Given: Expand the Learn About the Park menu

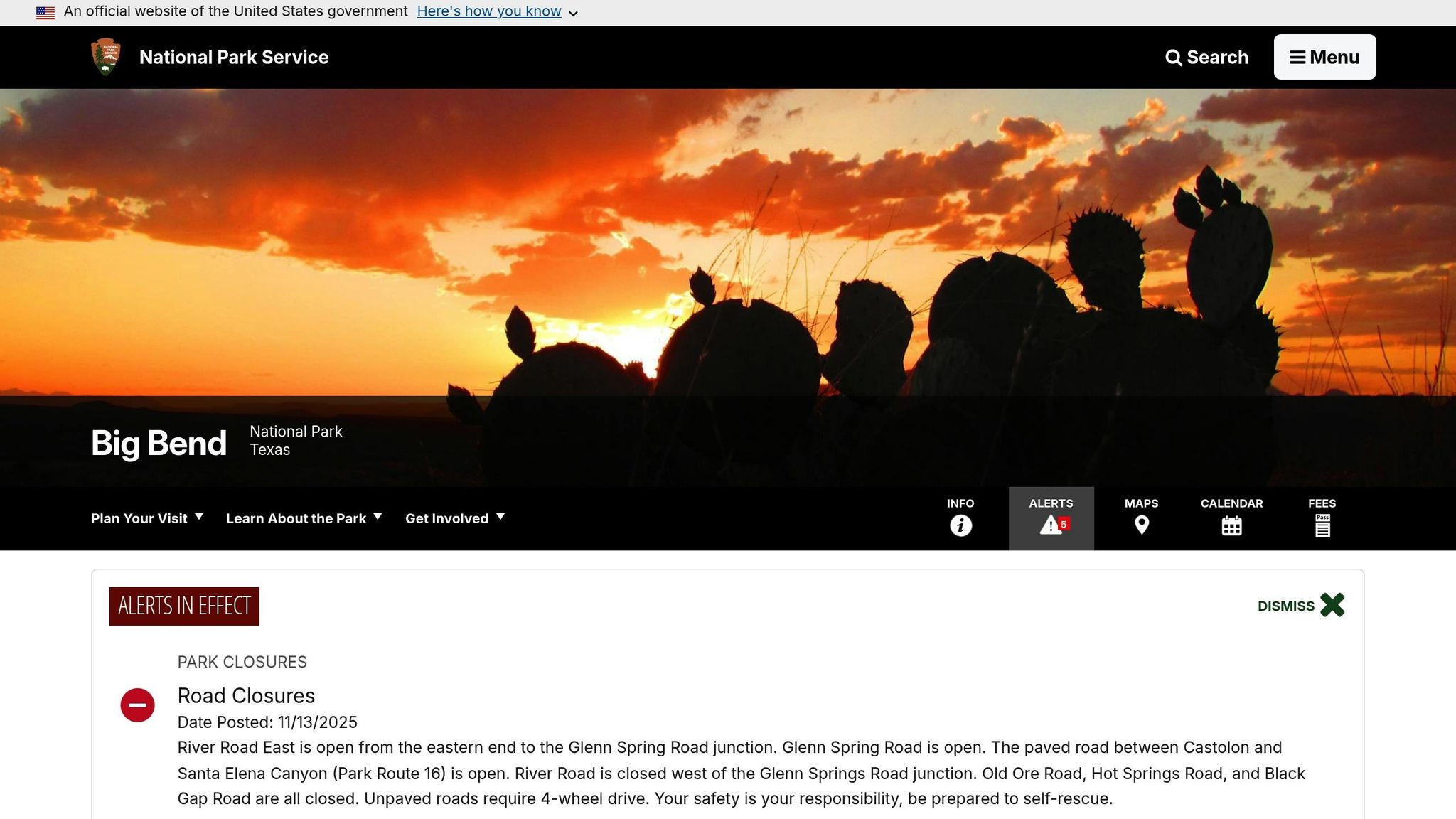Looking at the screenshot, I should point(304,518).
